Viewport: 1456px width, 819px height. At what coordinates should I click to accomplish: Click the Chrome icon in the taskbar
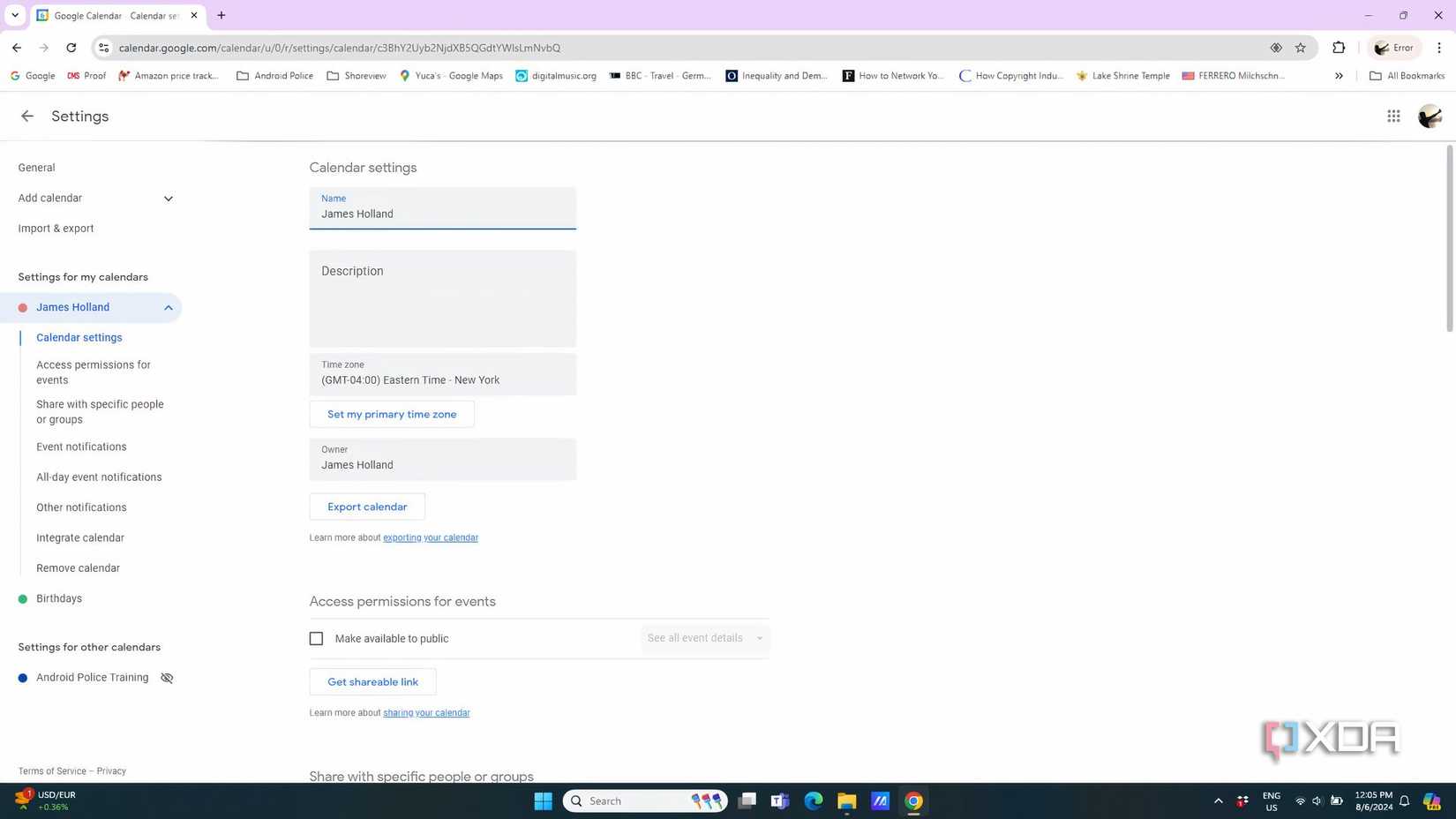coord(913,800)
